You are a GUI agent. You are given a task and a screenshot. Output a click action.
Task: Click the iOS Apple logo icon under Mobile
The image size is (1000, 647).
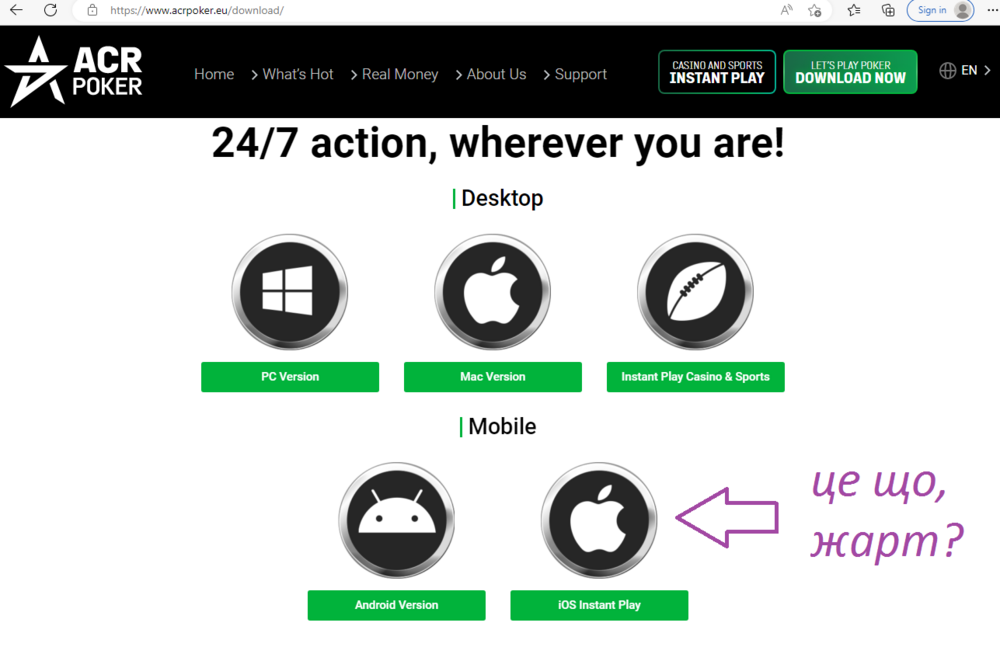click(x=599, y=520)
